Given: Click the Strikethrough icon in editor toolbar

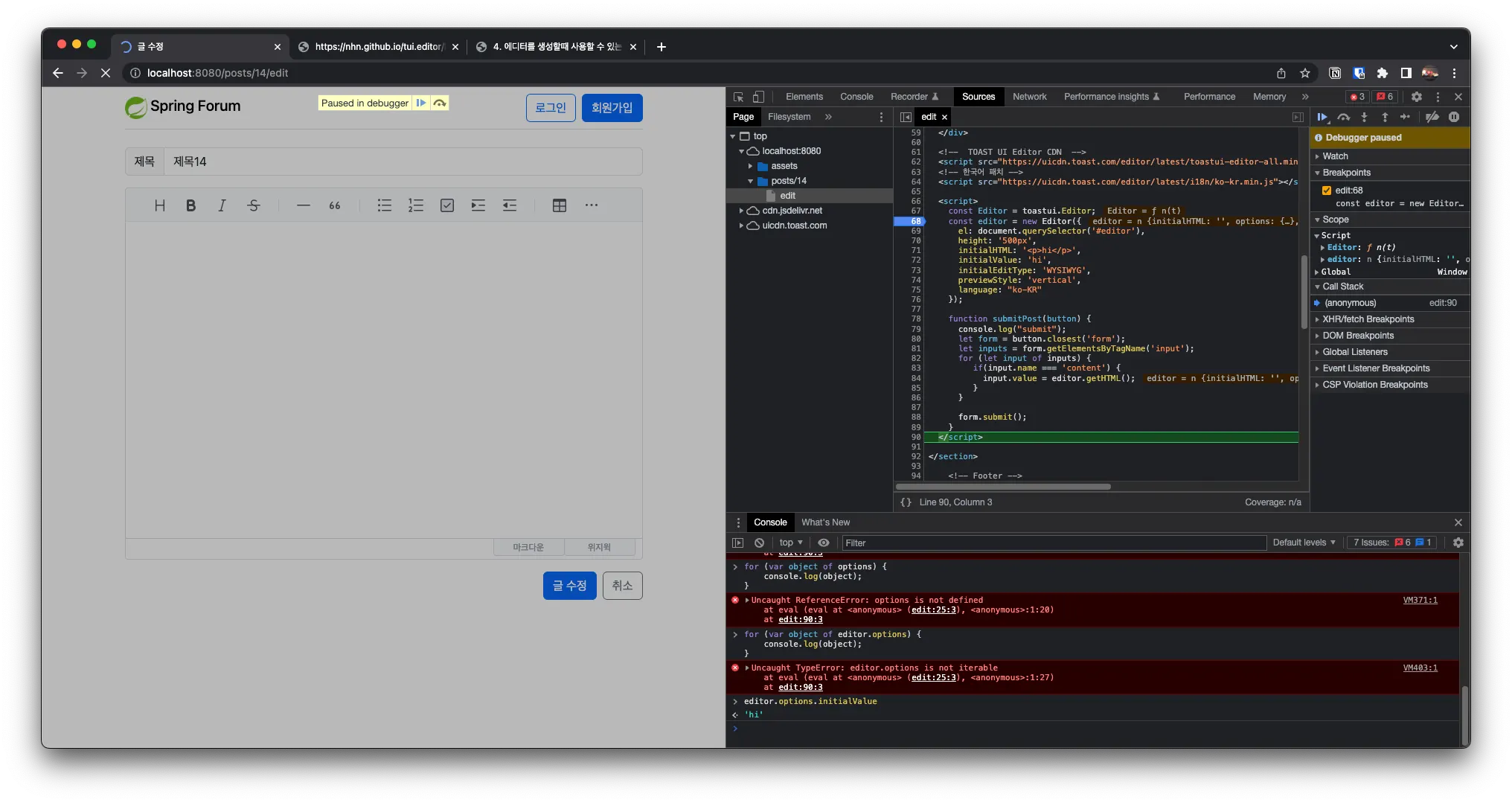Looking at the screenshot, I should 253,205.
